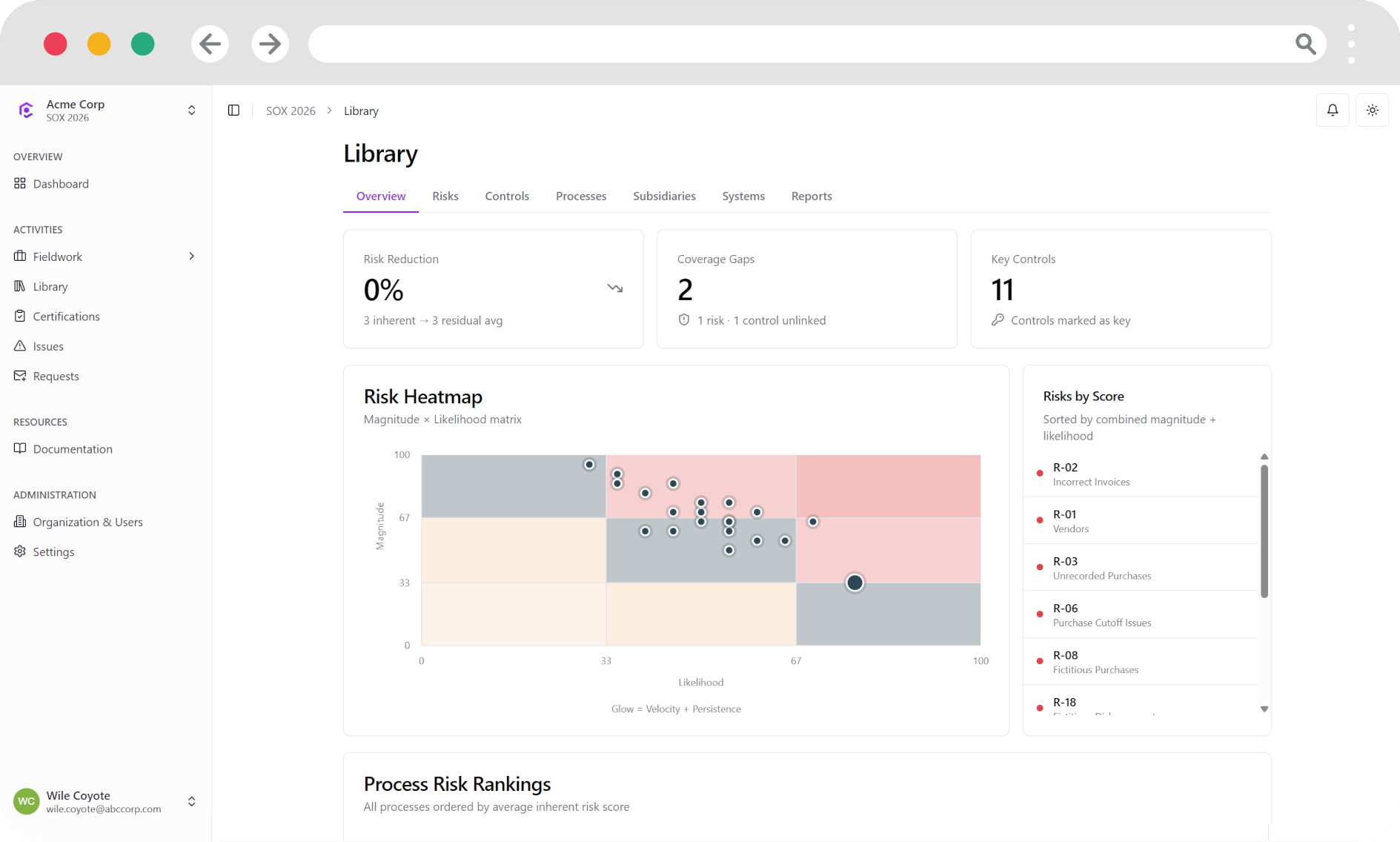
Task: Expand the Fieldwork submenu chevron
Action: [192, 256]
